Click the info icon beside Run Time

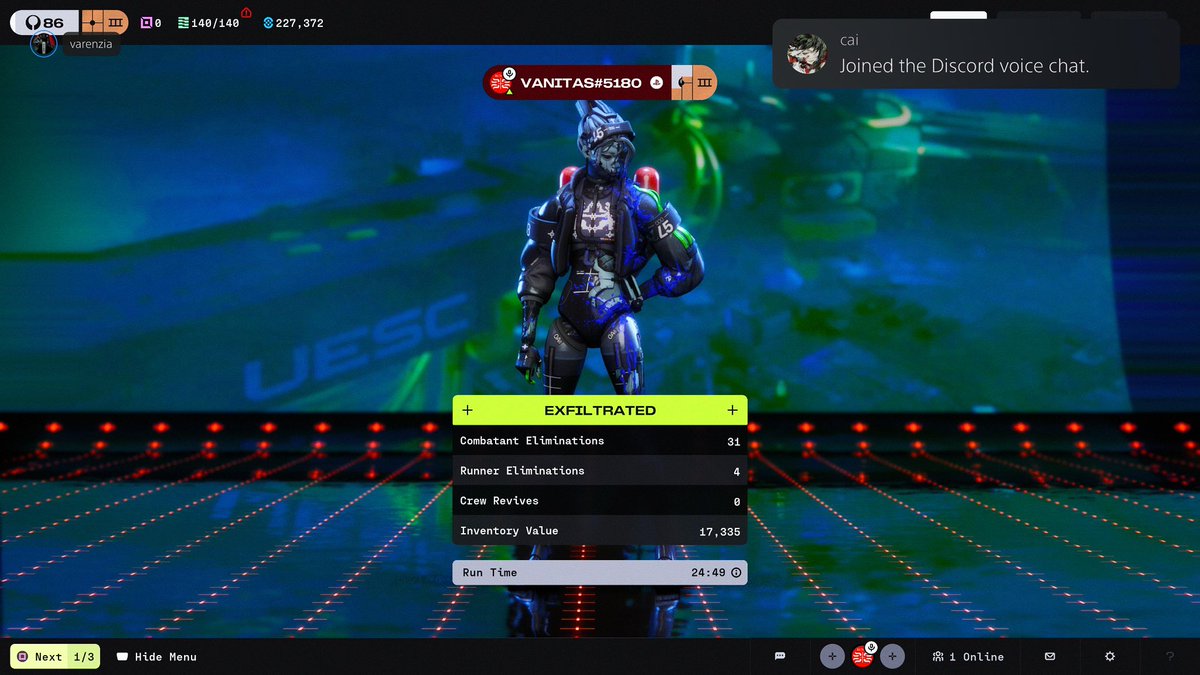click(x=736, y=573)
